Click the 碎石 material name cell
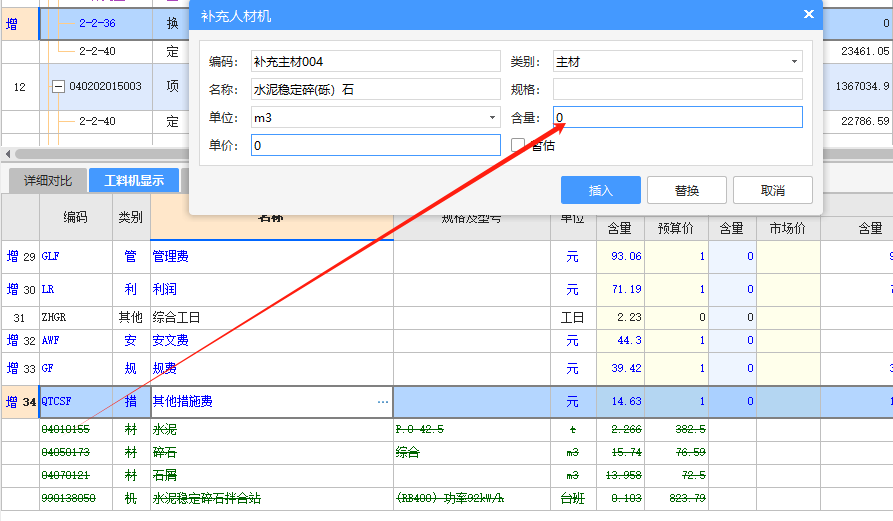 272,453
